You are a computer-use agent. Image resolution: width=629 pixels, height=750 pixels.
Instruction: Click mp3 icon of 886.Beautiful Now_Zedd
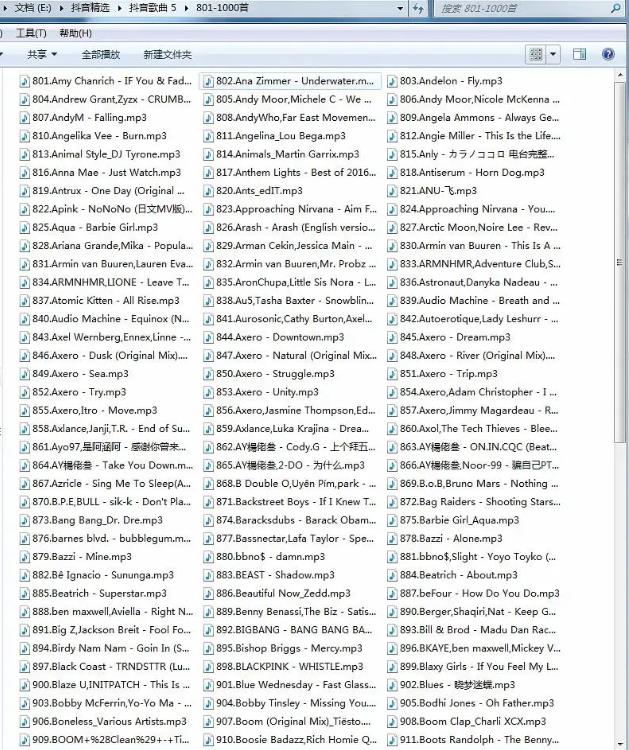tap(208, 594)
